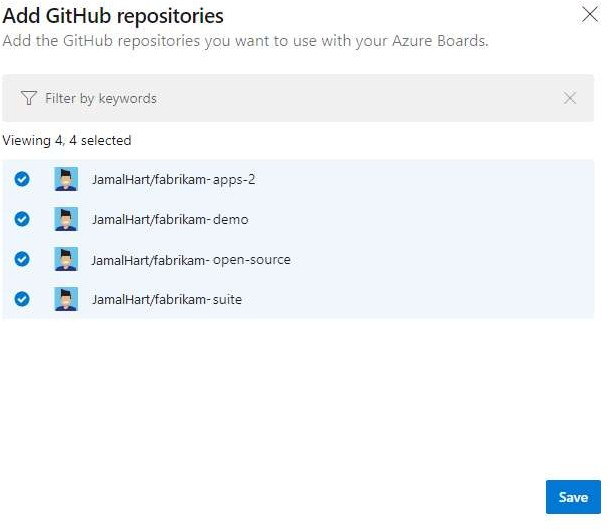
Task: Click the avatar beside fabrikam-apps-2
Action: tap(66, 179)
